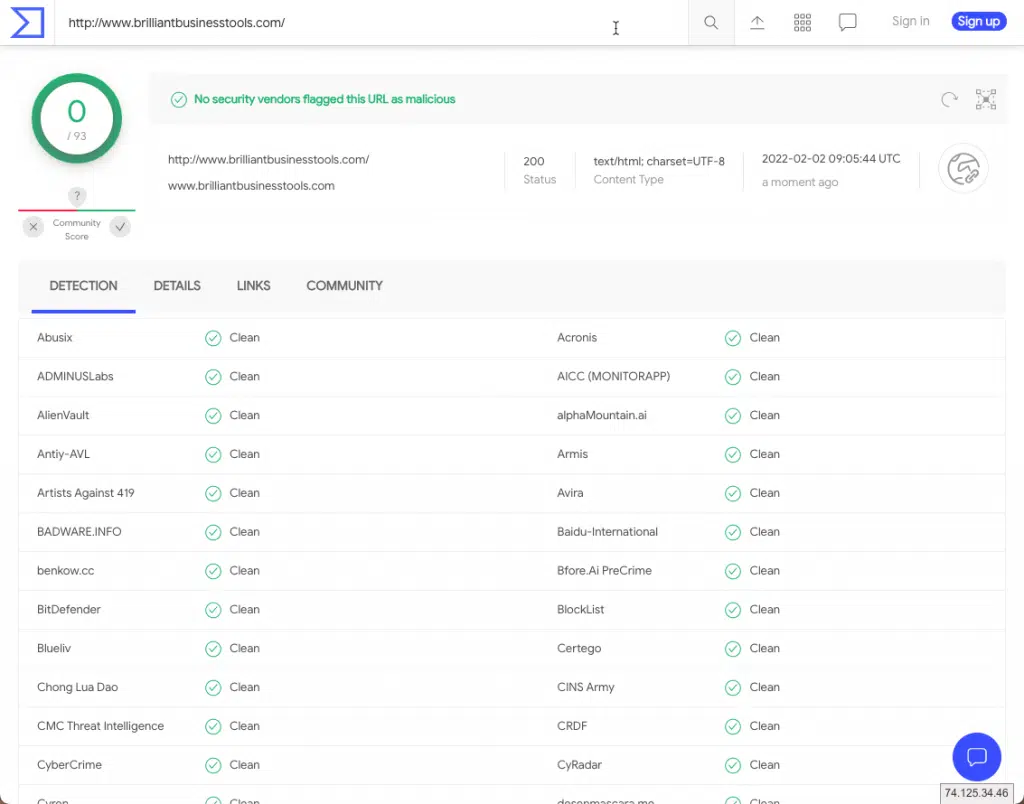Click check icon next to no-vendors-flagged message
Viewport: 1024px width, 804px height.
click(178, 99)
